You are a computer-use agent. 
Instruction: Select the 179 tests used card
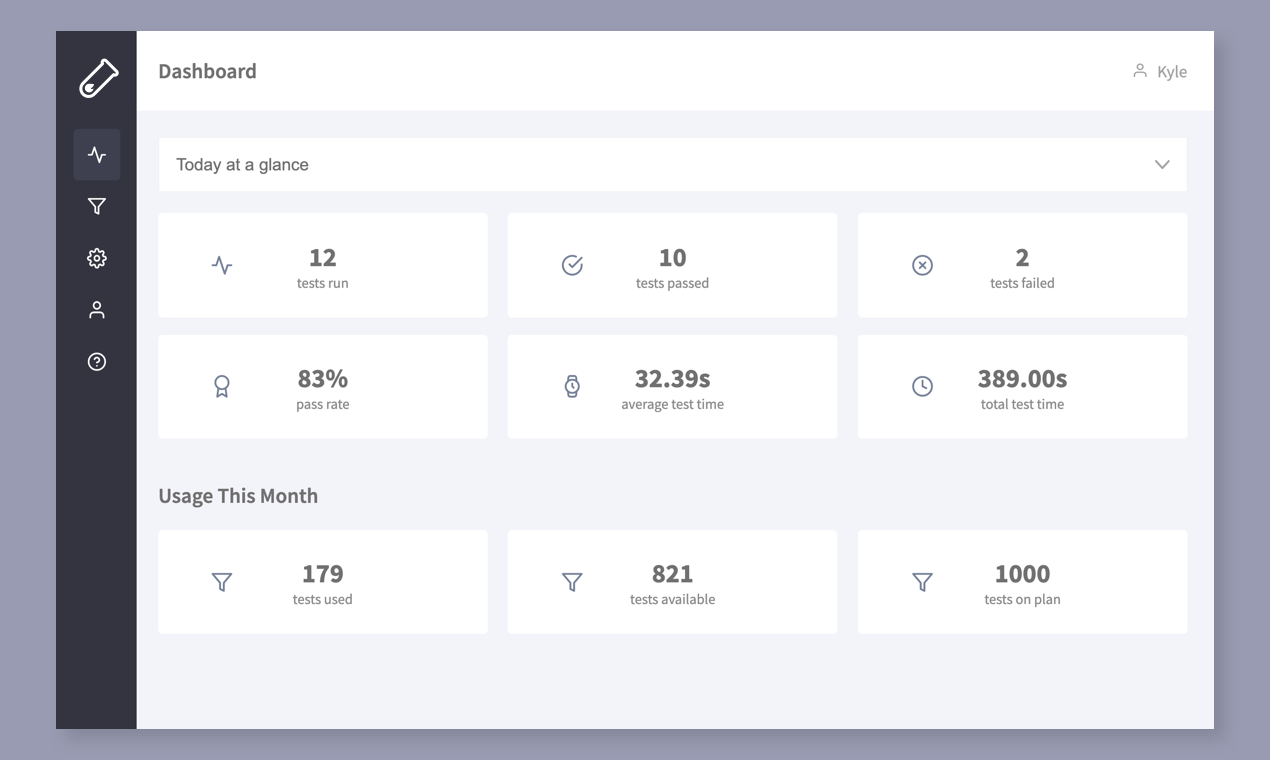pos(323,582)
